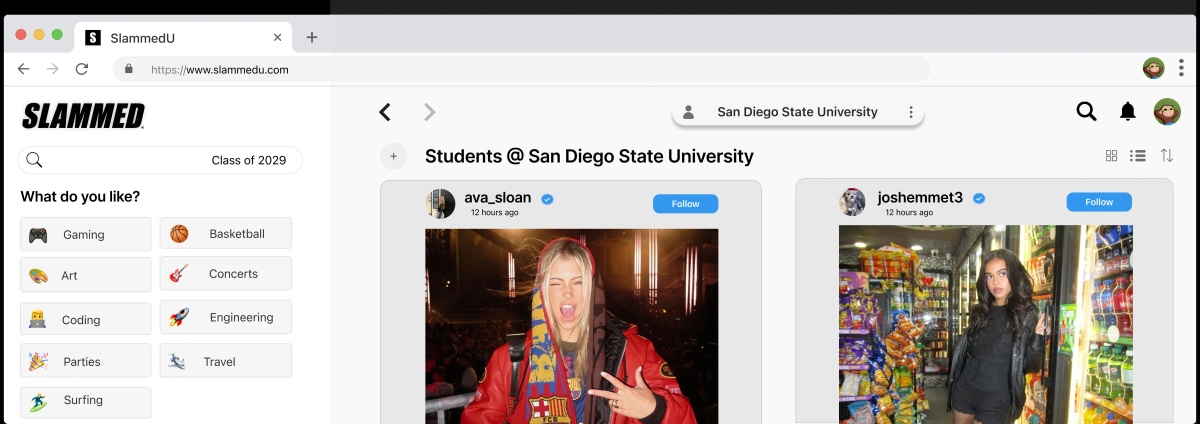
Task: Open the three-dot menu on university selector
Action: tap(910, 112)
